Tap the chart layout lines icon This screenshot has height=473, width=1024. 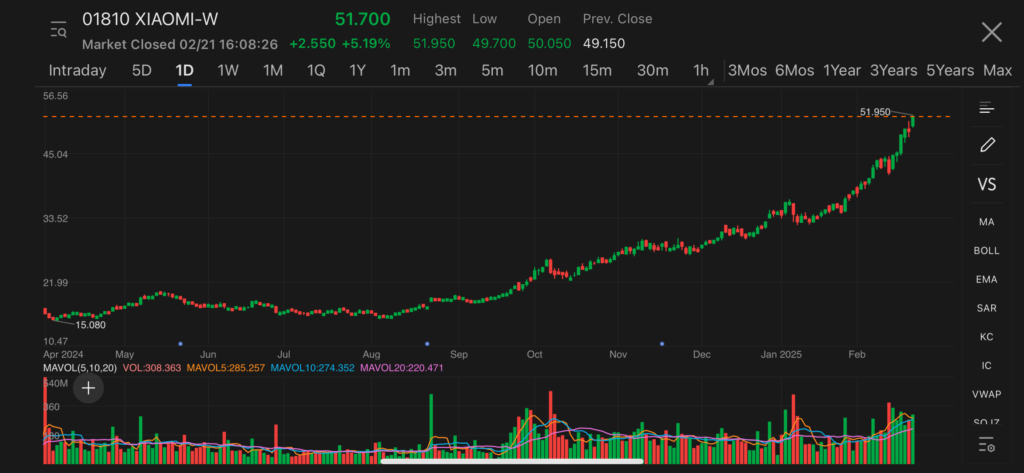[x=987, y=107]
